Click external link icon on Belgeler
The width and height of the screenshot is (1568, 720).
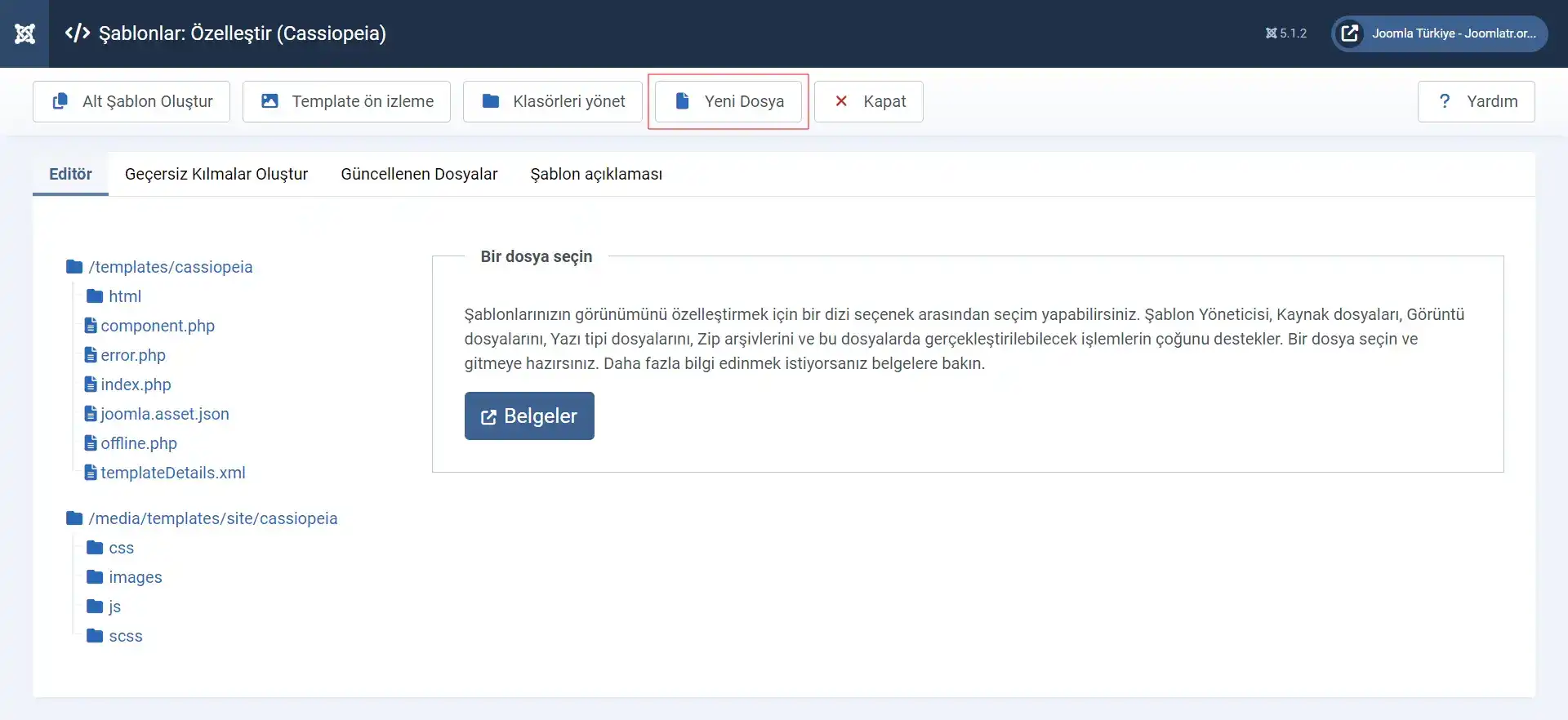488,417
